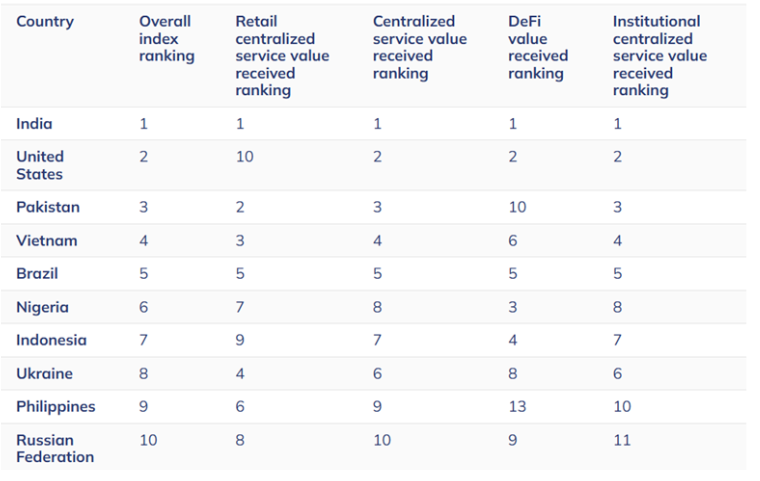Screen dimensions: 760x481
Task: Select the Philippines row label
Action: pyautogui.click(x=56, y=407)
